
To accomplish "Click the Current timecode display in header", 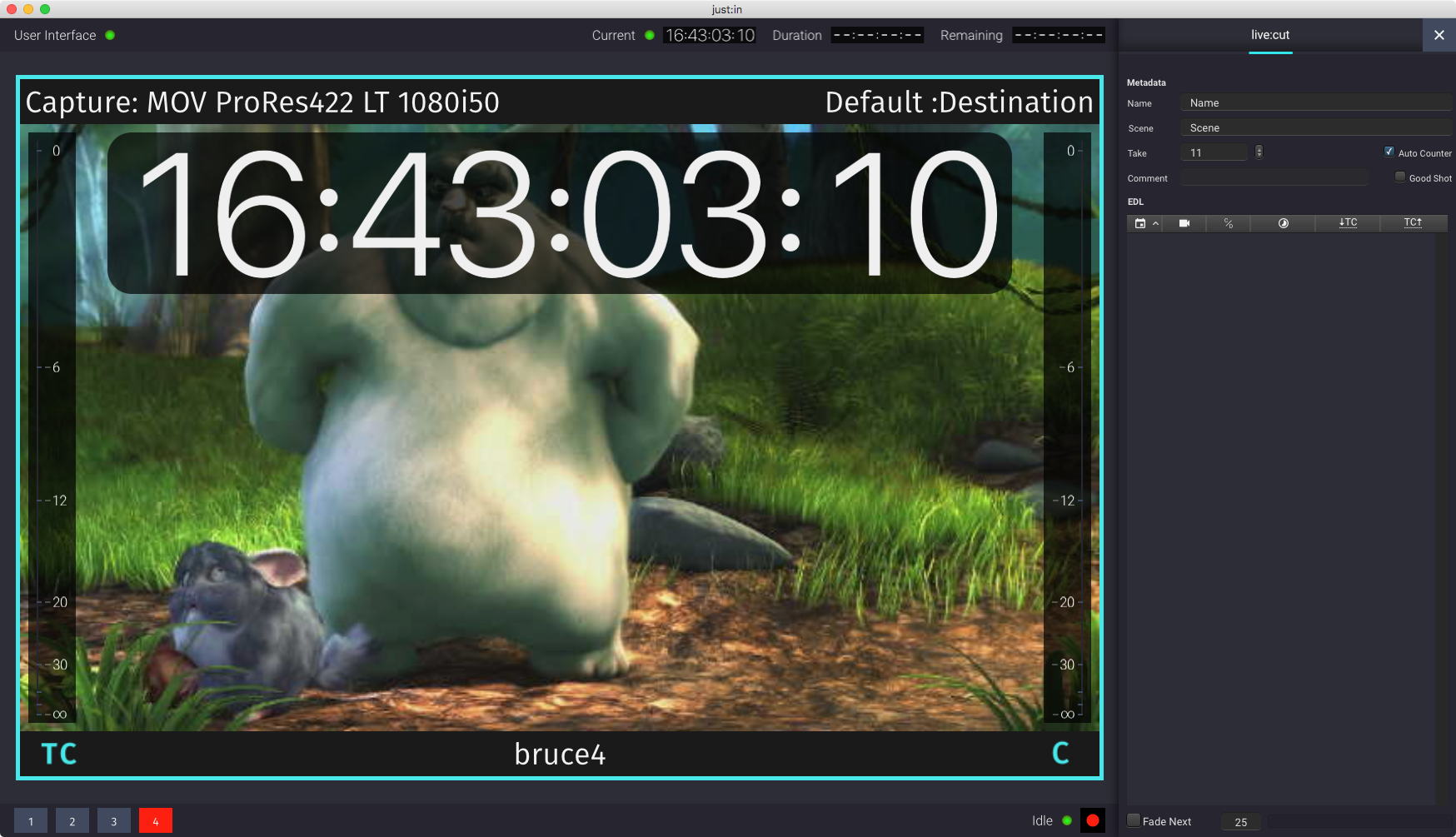I will point(710,35).
